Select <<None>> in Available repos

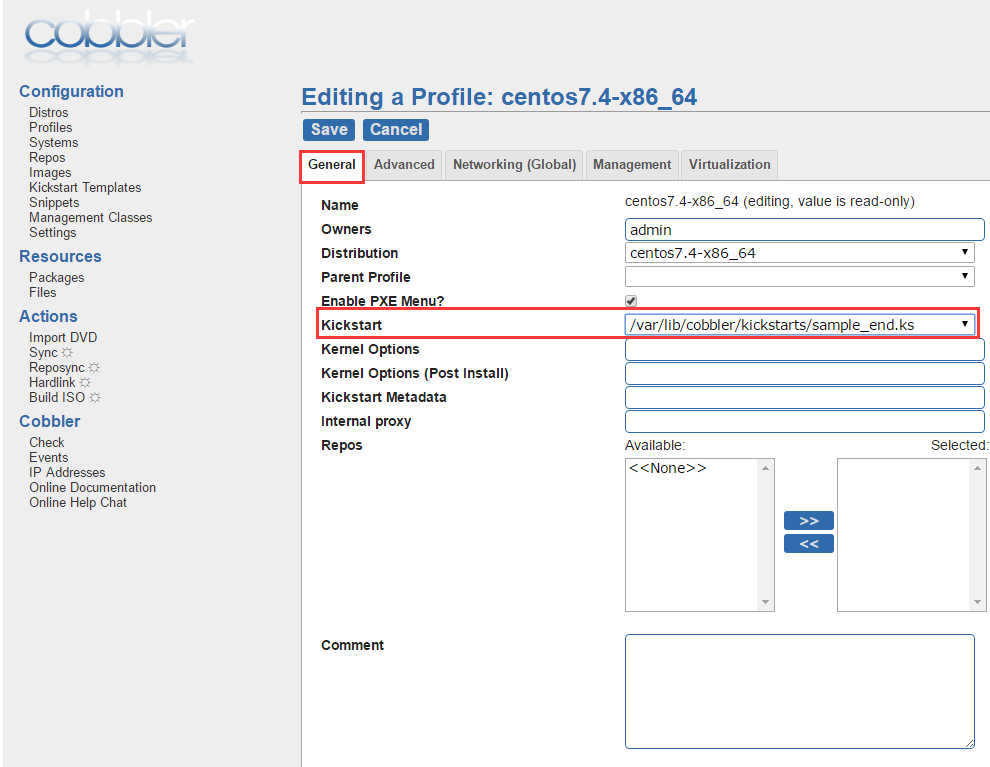coord(667,468)
